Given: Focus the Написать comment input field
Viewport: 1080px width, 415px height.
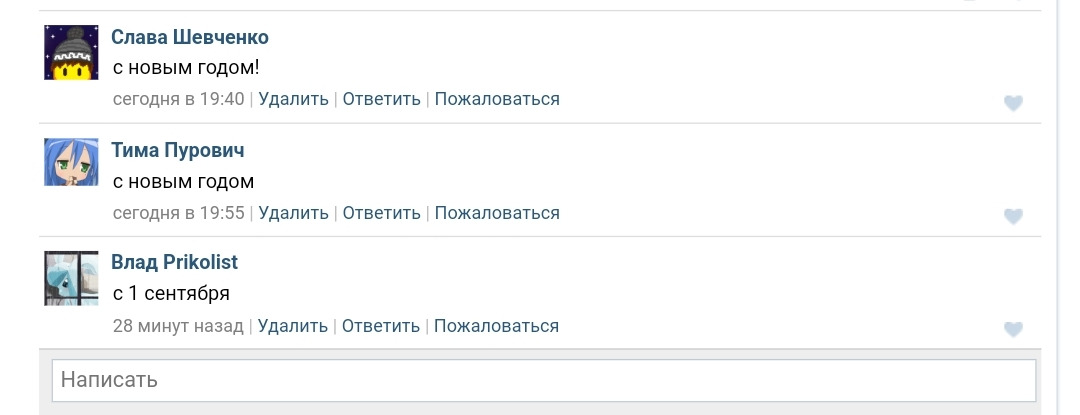Looking at the screenshot, I should click(544, 380).
